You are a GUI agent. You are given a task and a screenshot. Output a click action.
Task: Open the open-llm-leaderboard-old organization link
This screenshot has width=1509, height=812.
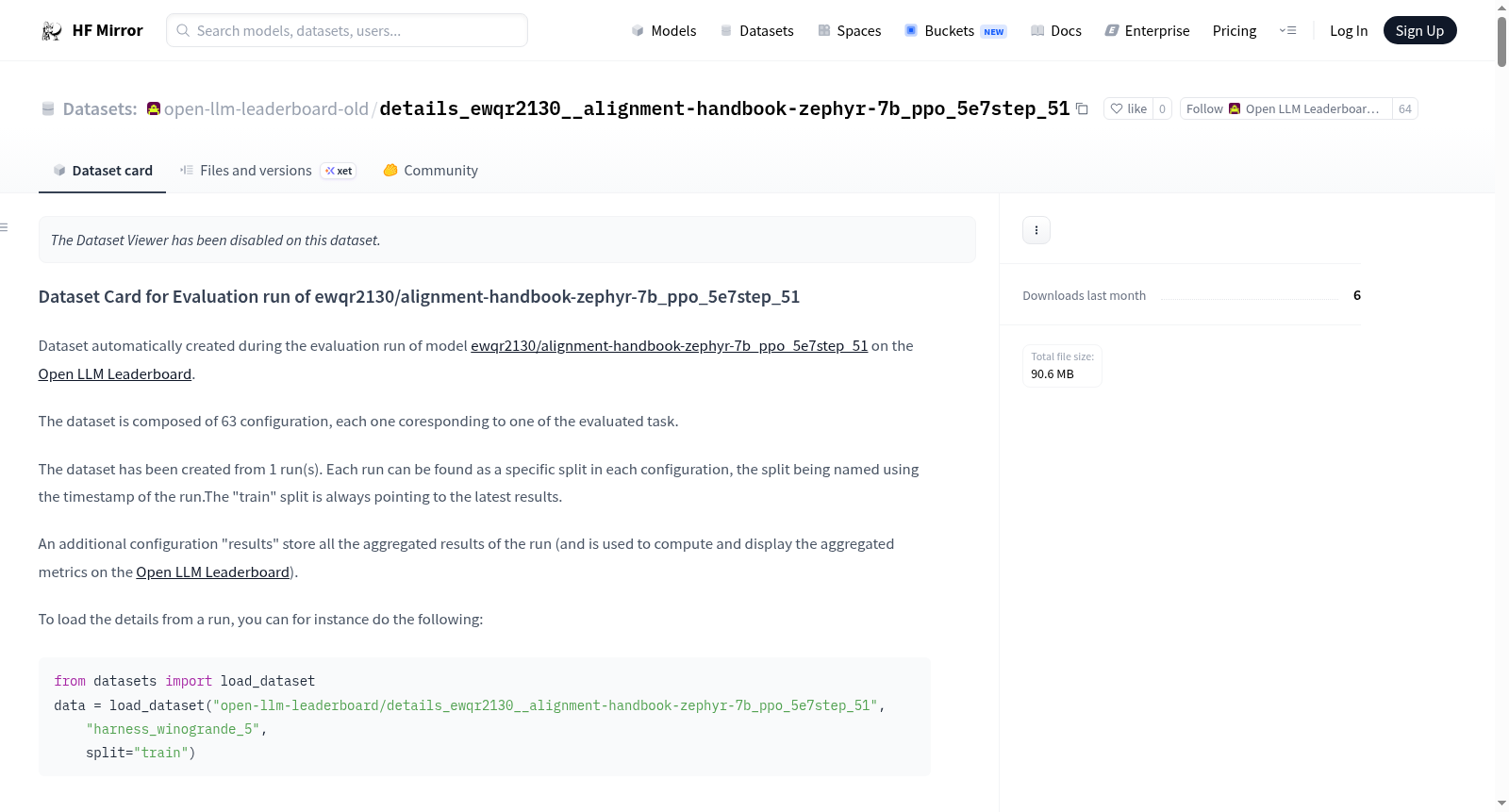(x=266, y=109)
